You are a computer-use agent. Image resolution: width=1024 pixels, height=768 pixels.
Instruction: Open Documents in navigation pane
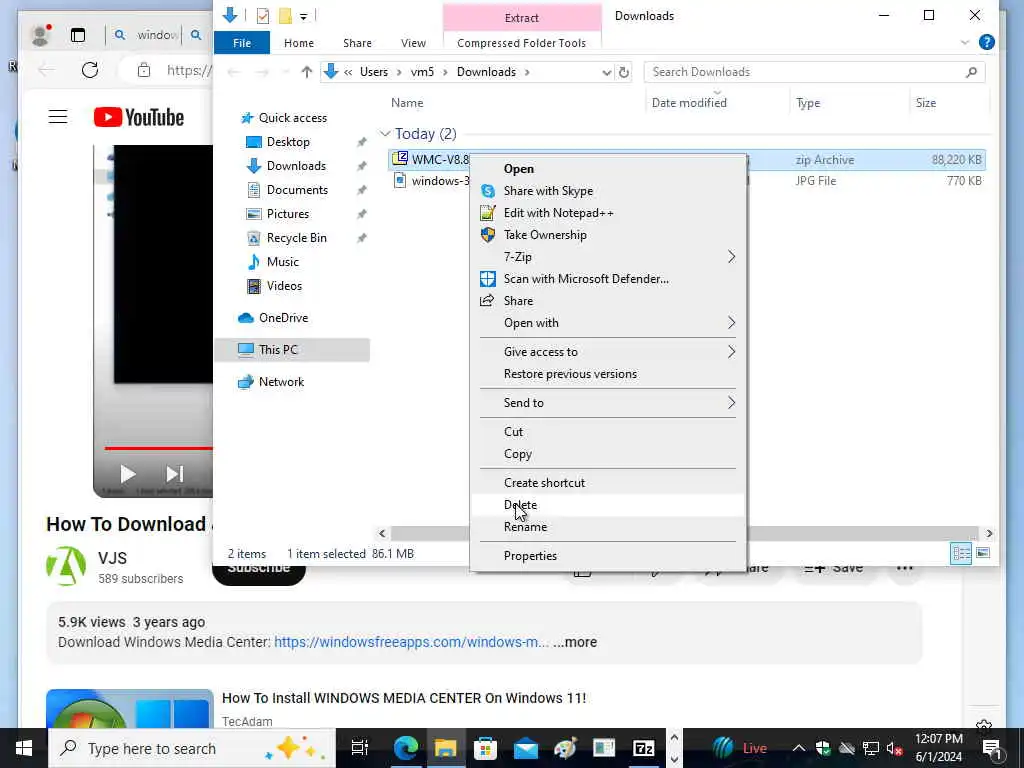297,190
